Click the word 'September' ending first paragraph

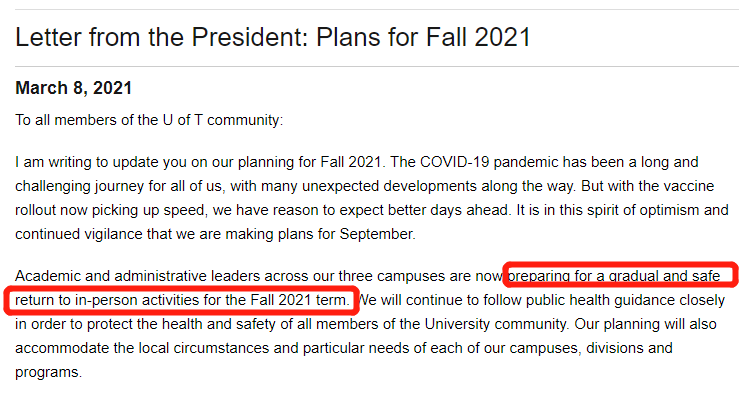coord(377,234)
